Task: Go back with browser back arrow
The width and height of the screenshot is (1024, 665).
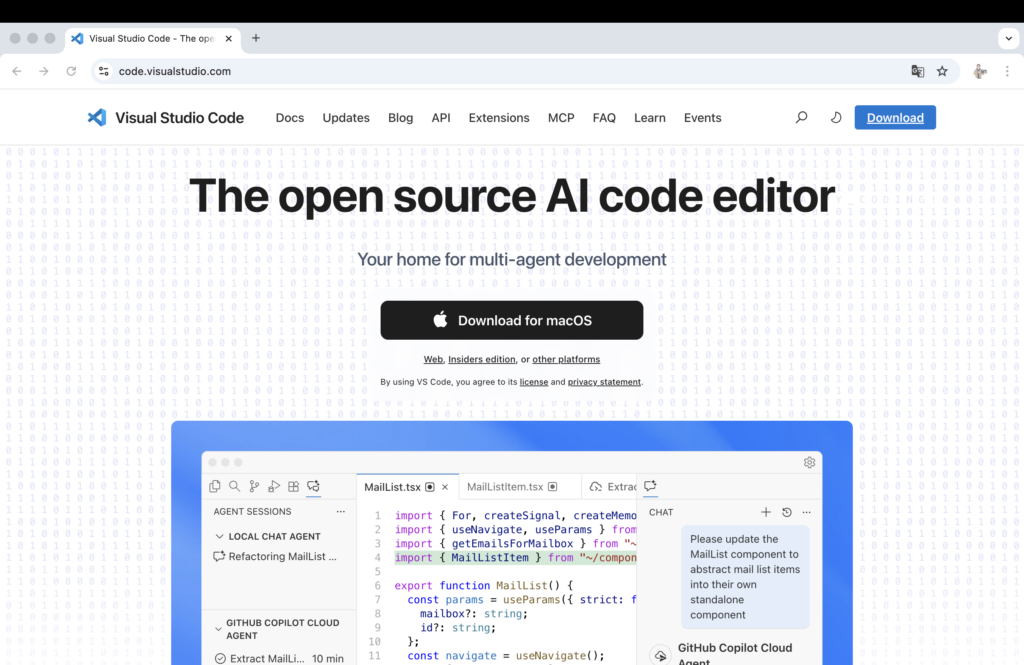Action: (x=17, y=71)
